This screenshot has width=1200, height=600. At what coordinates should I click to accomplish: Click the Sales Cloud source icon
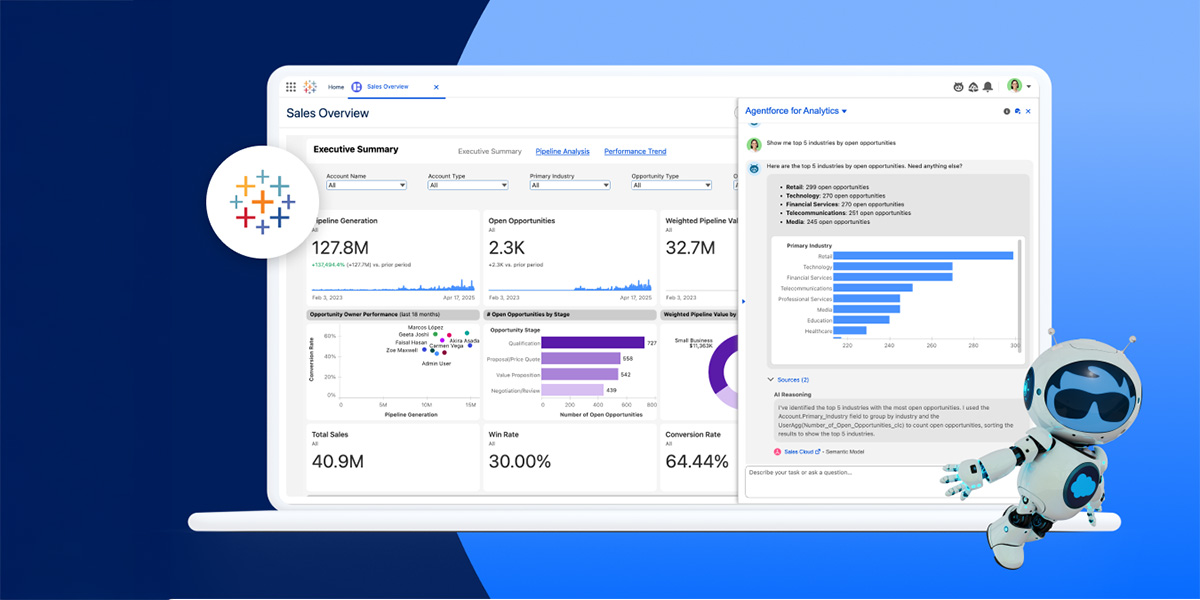(777, 452)
